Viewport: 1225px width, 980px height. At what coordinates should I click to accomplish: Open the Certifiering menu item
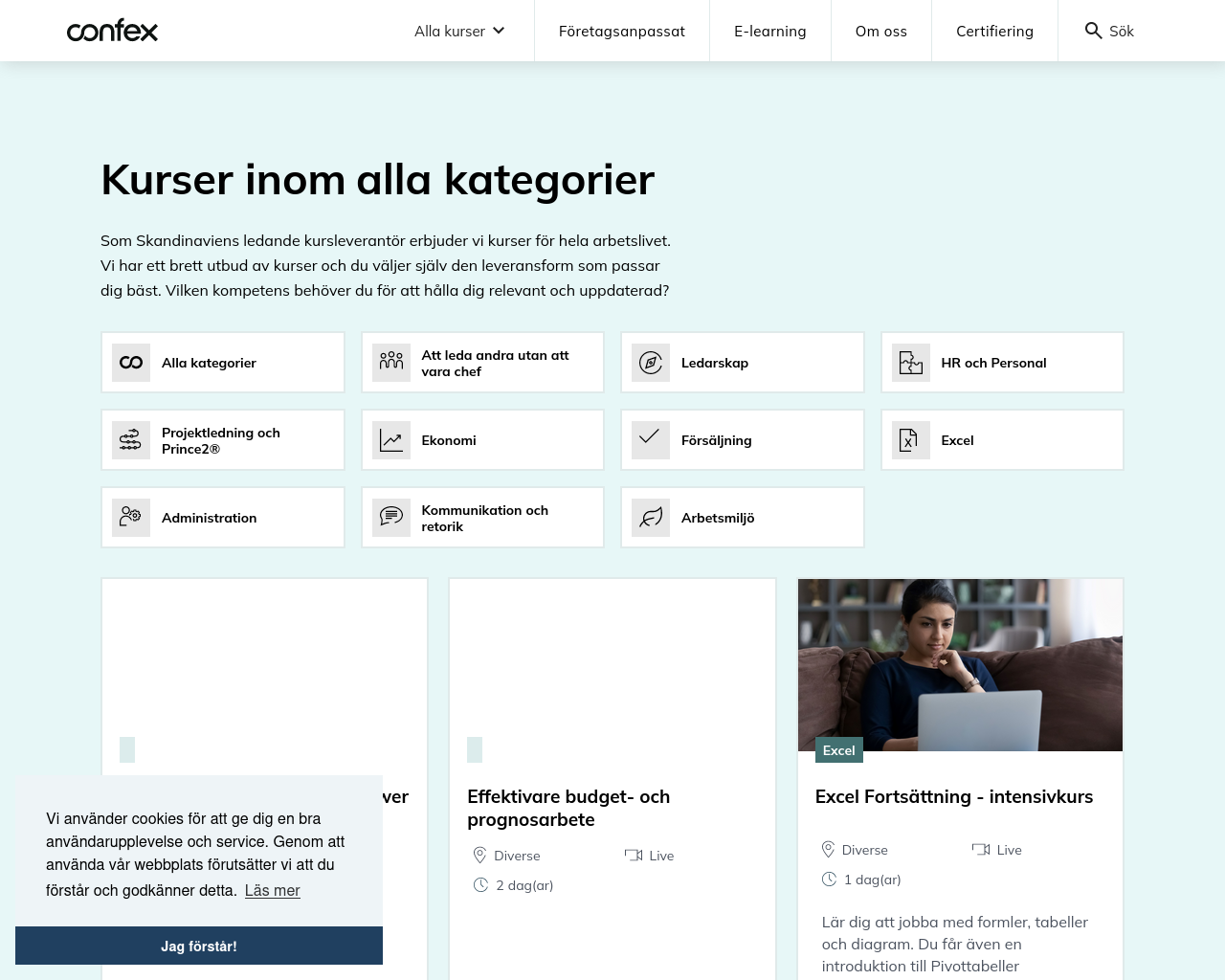[994, 32]
